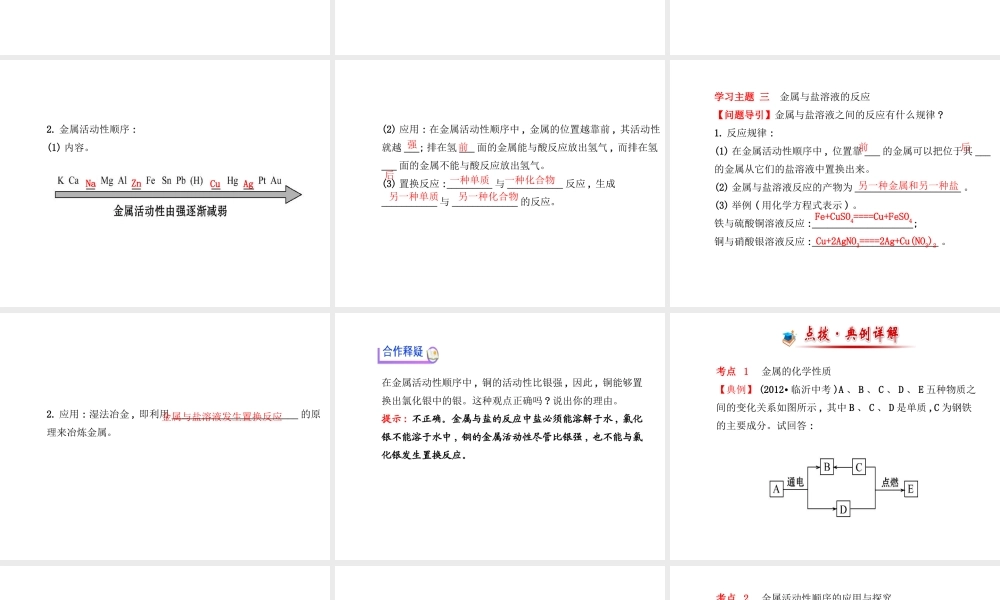Click the red 提示 label
The height and width of the screenshot is (600, 1000).
pos(393,419)
